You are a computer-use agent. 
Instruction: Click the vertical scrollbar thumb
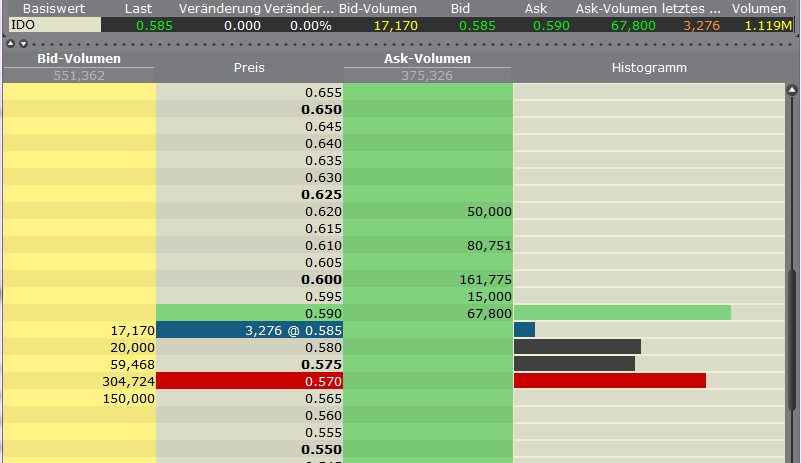click(x=792, y=338)
